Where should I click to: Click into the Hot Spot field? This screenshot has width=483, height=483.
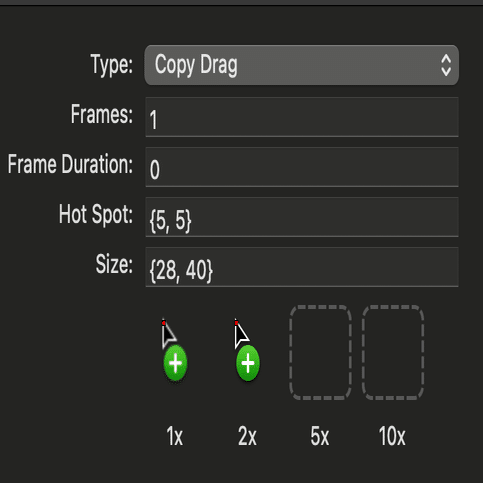pos(302,217)
